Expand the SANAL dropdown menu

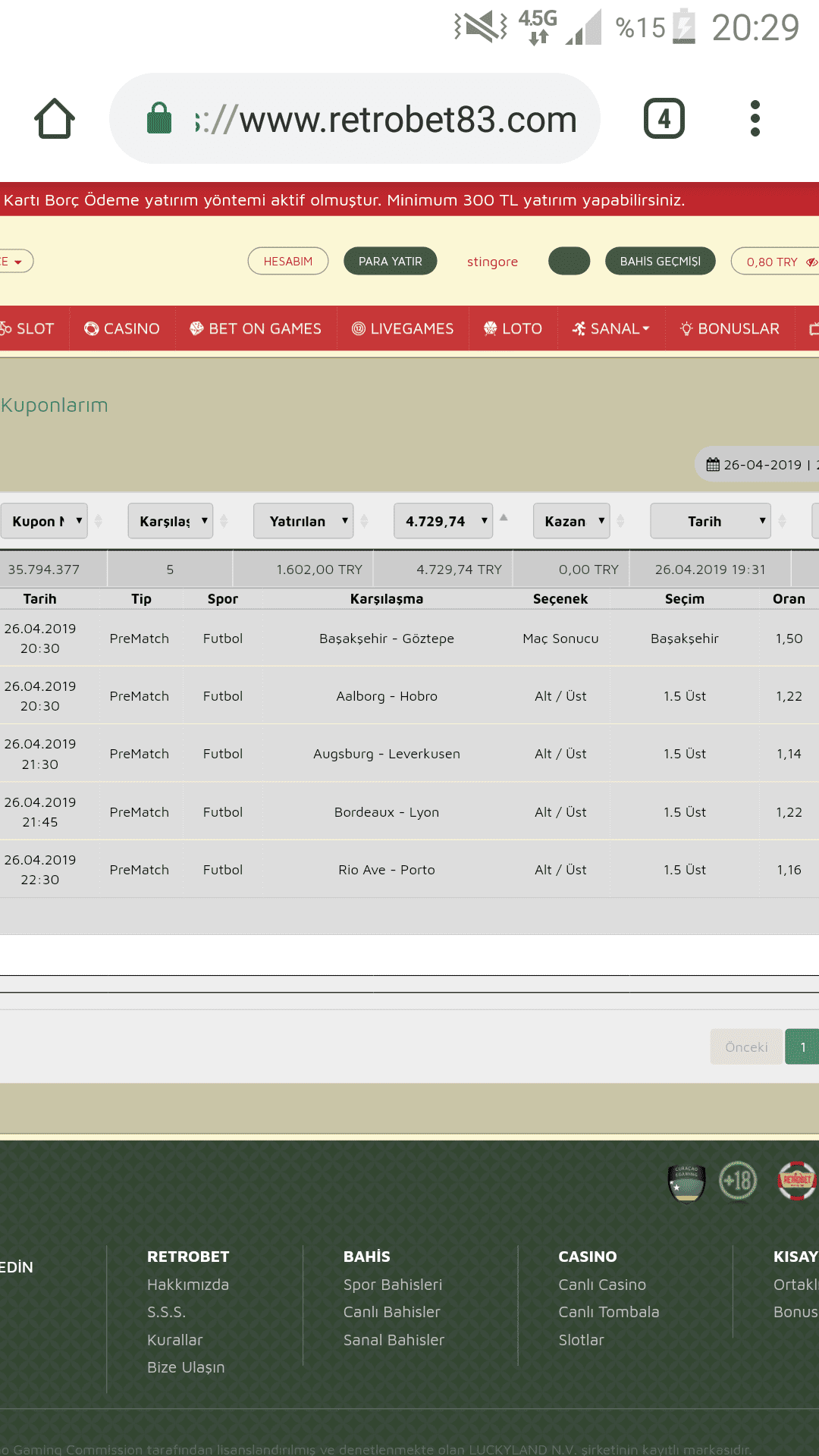(x=611, y=328)
